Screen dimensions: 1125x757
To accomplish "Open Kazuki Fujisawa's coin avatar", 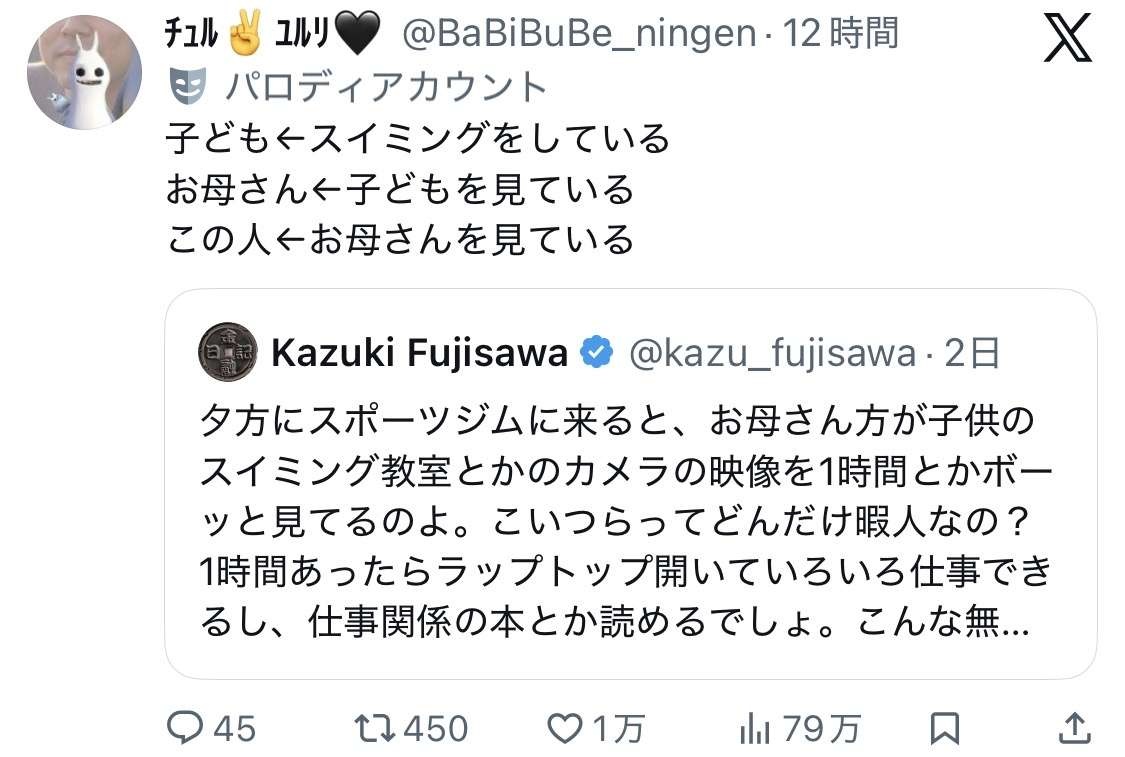I will (228, 352).
